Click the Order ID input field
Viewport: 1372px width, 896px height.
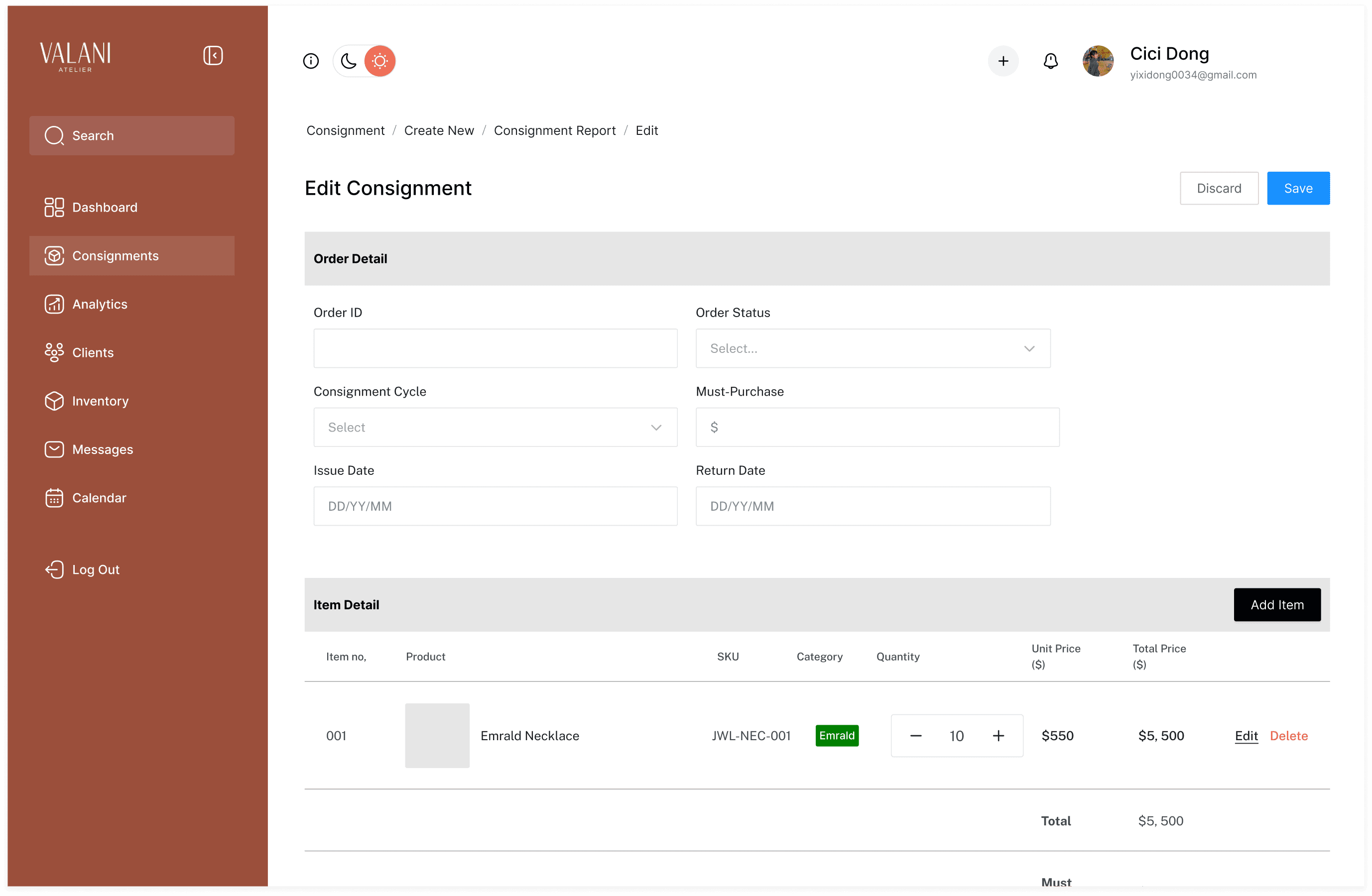coord(495,348)
